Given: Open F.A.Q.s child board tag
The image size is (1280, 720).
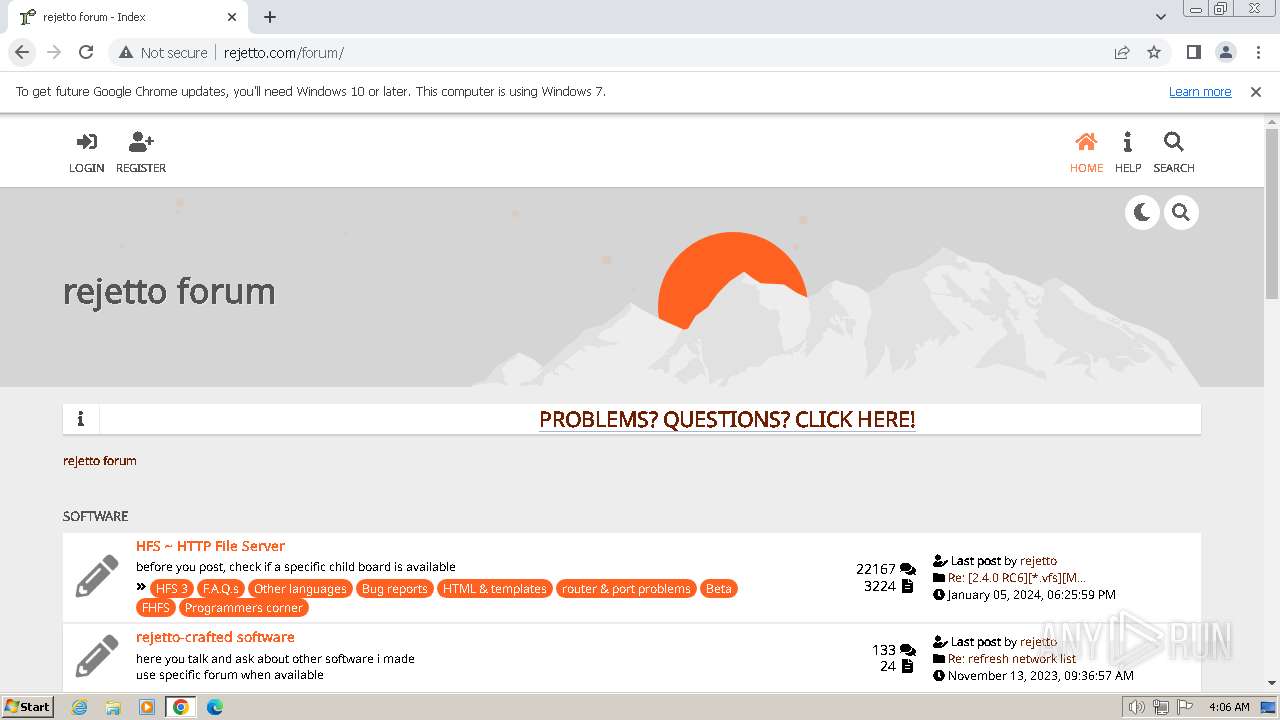Looking at the screenshot, I should pyautogui.click(x=220, y=589).
